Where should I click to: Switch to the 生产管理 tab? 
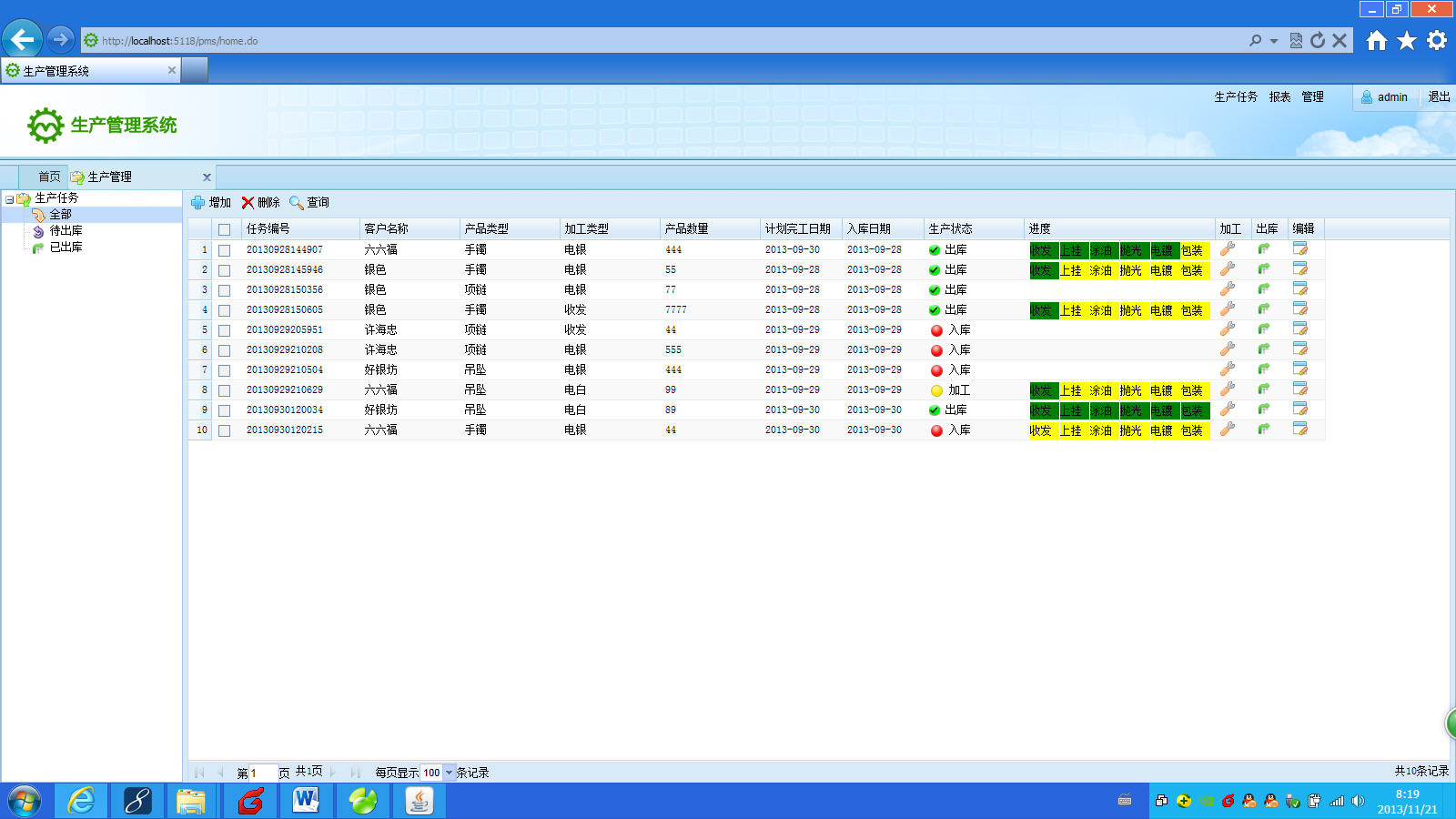pyautogui.click(x=109, y=177)
